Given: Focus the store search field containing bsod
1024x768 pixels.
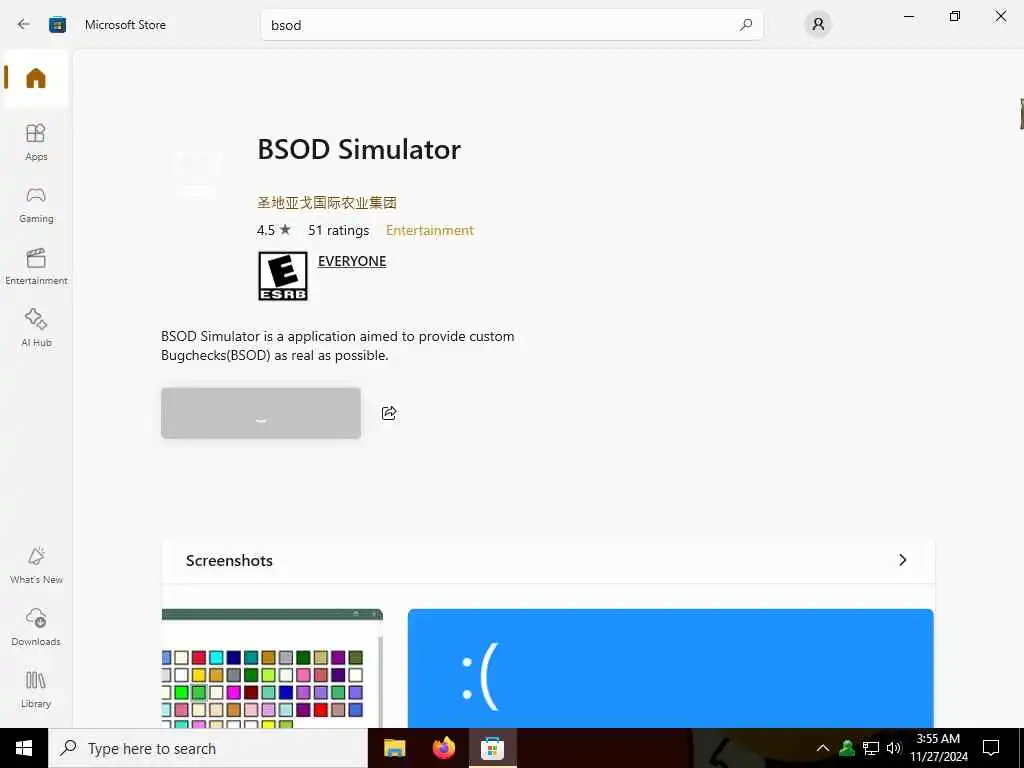Looking at the screenshot, I should coord(511,25).
